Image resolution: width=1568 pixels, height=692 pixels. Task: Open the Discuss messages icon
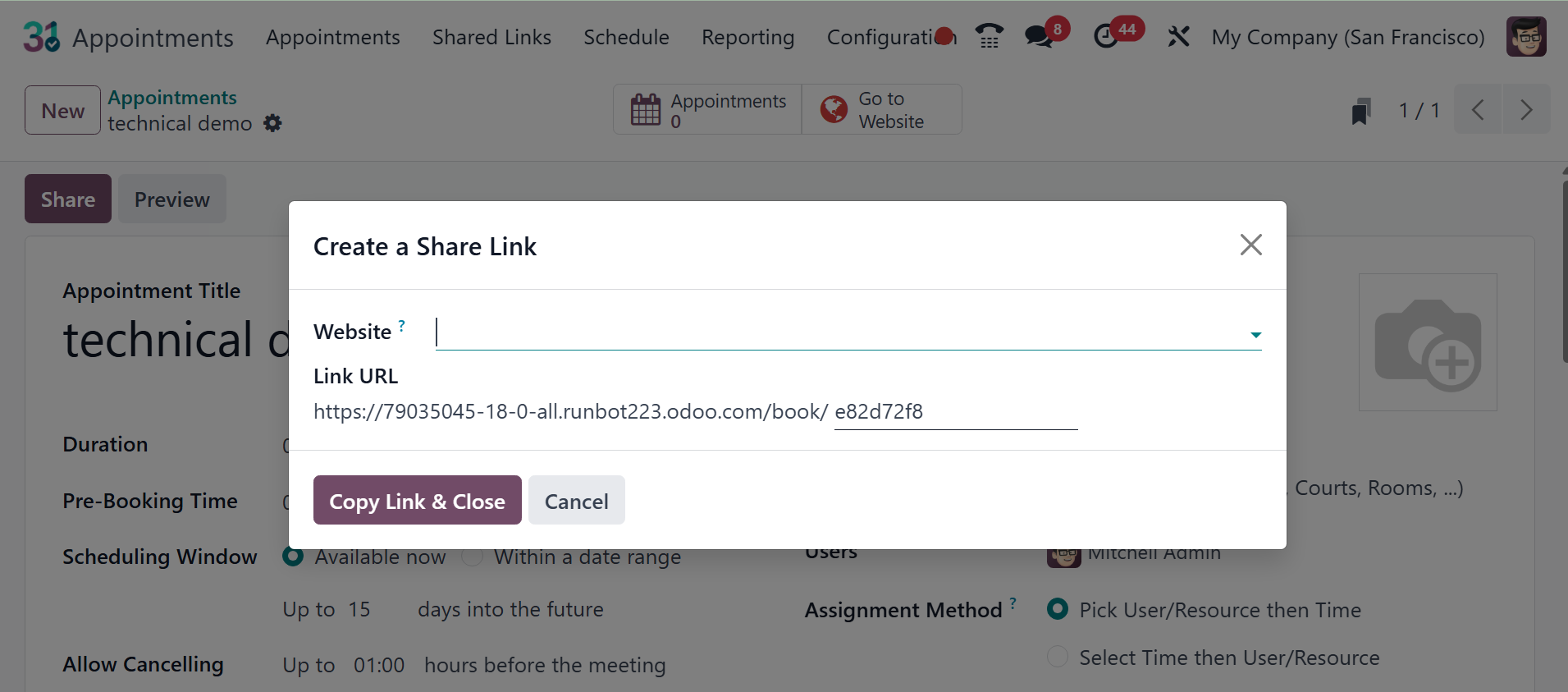pos(1039,36)
